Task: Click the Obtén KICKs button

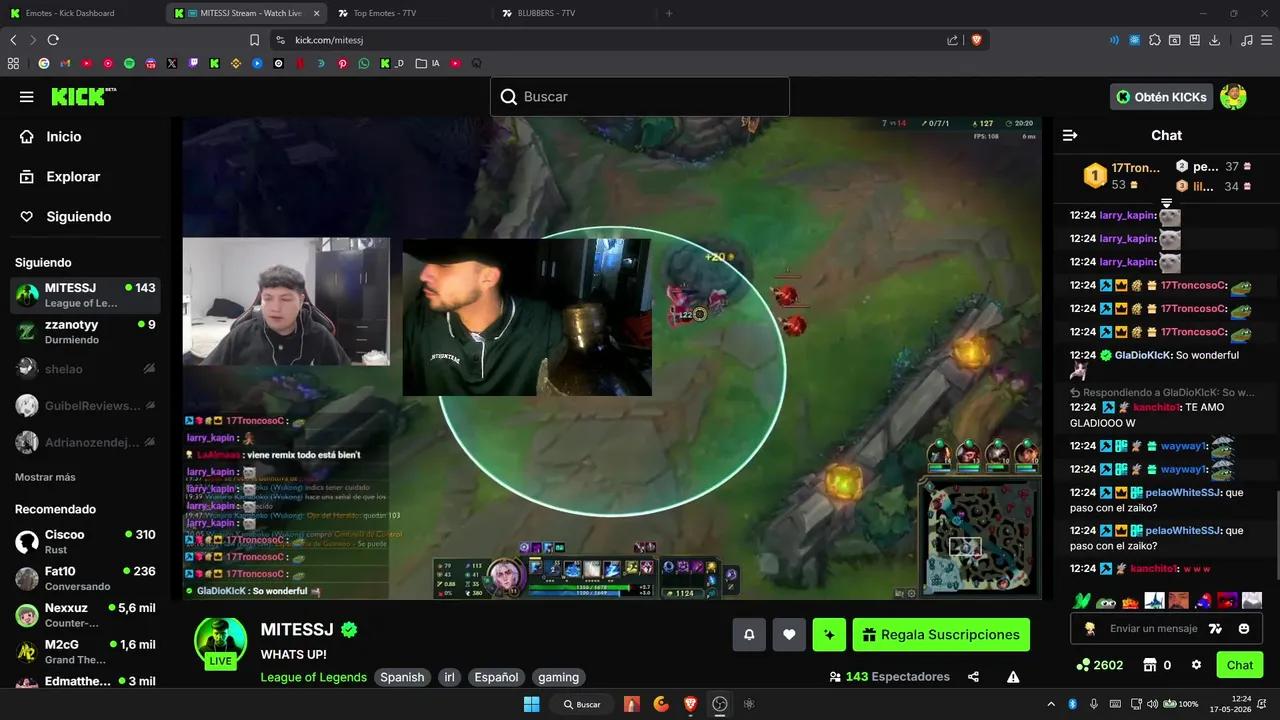Action: click(x=1162, y=97)
